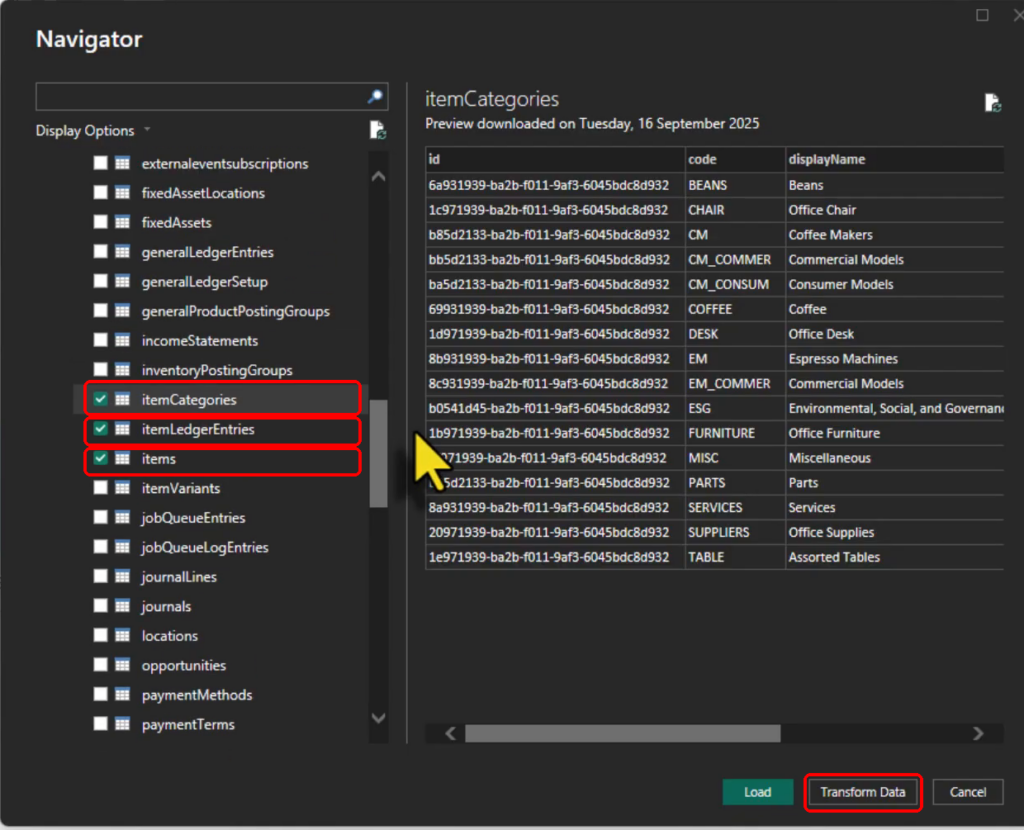Check the generalLedgerEntries checkbox
The image size is (1024, 830).
pyautogui.click(x=101, y=251)
